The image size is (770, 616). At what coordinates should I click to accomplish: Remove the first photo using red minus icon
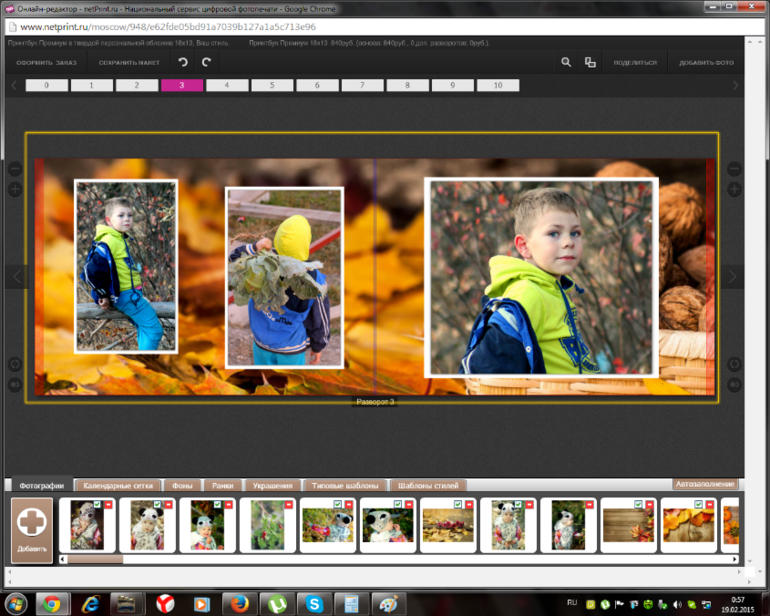click(x=109, y=505)
